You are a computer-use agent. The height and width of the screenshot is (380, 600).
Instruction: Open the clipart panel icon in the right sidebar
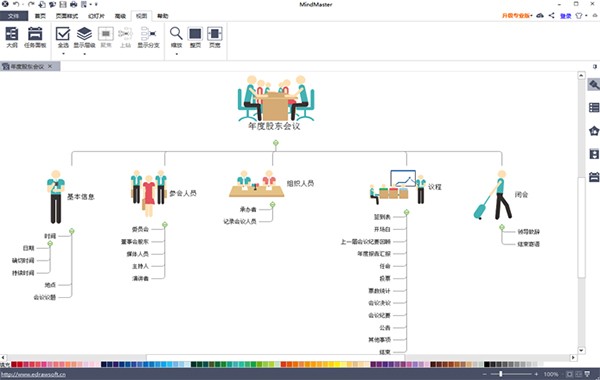pyautogui.click(x=594, y=154)
